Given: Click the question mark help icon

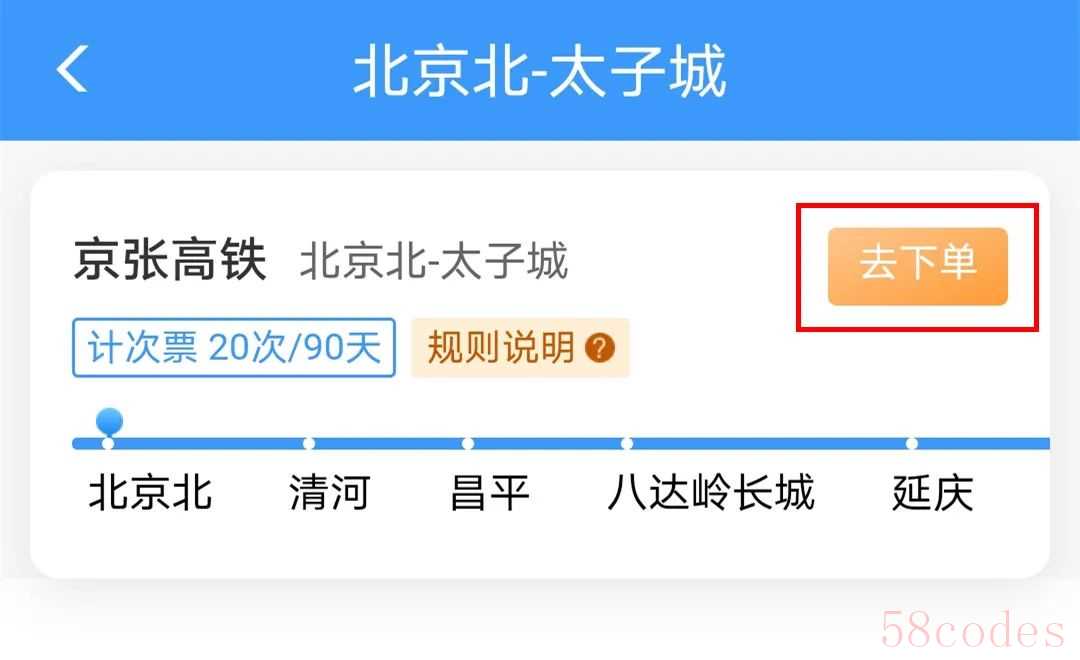Looking at the screenshot, I should click(x=599, y=348).
